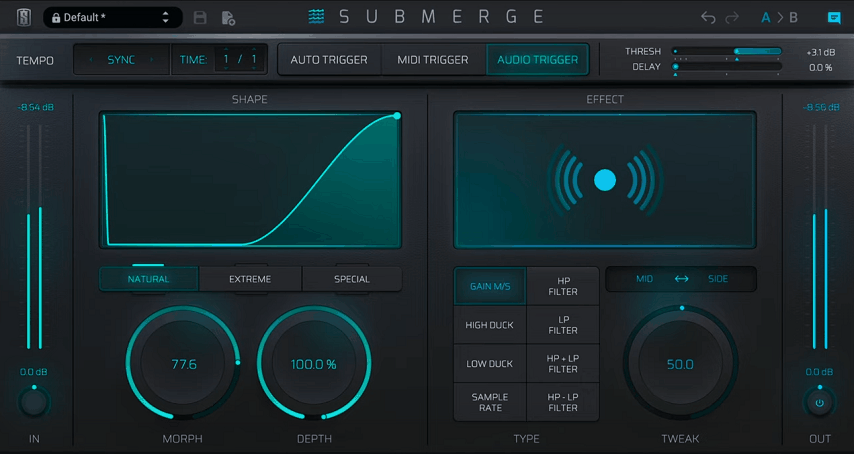Click the redo arrow icon
This screenshot has width=854, height=454.
[732, 17]
